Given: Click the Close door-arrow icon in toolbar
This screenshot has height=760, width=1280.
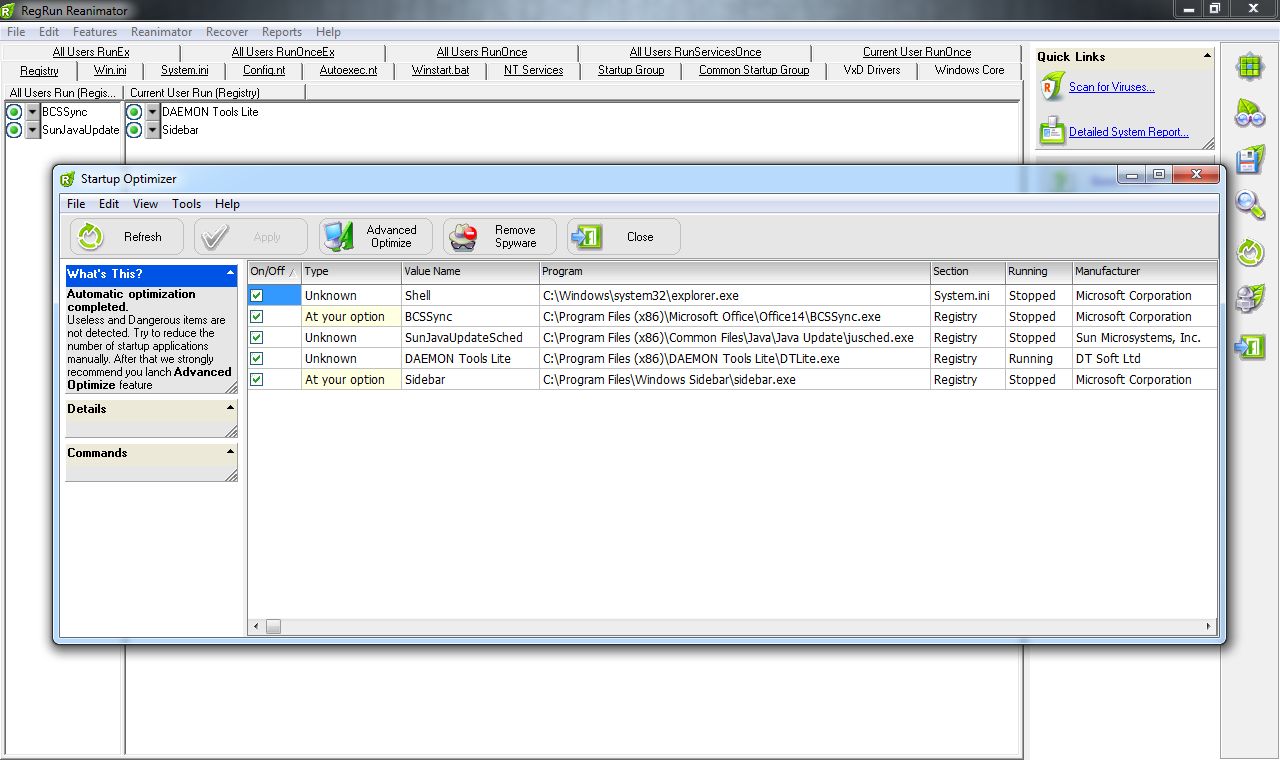Looking at the screenshot, I should click(x=586, y=237).
